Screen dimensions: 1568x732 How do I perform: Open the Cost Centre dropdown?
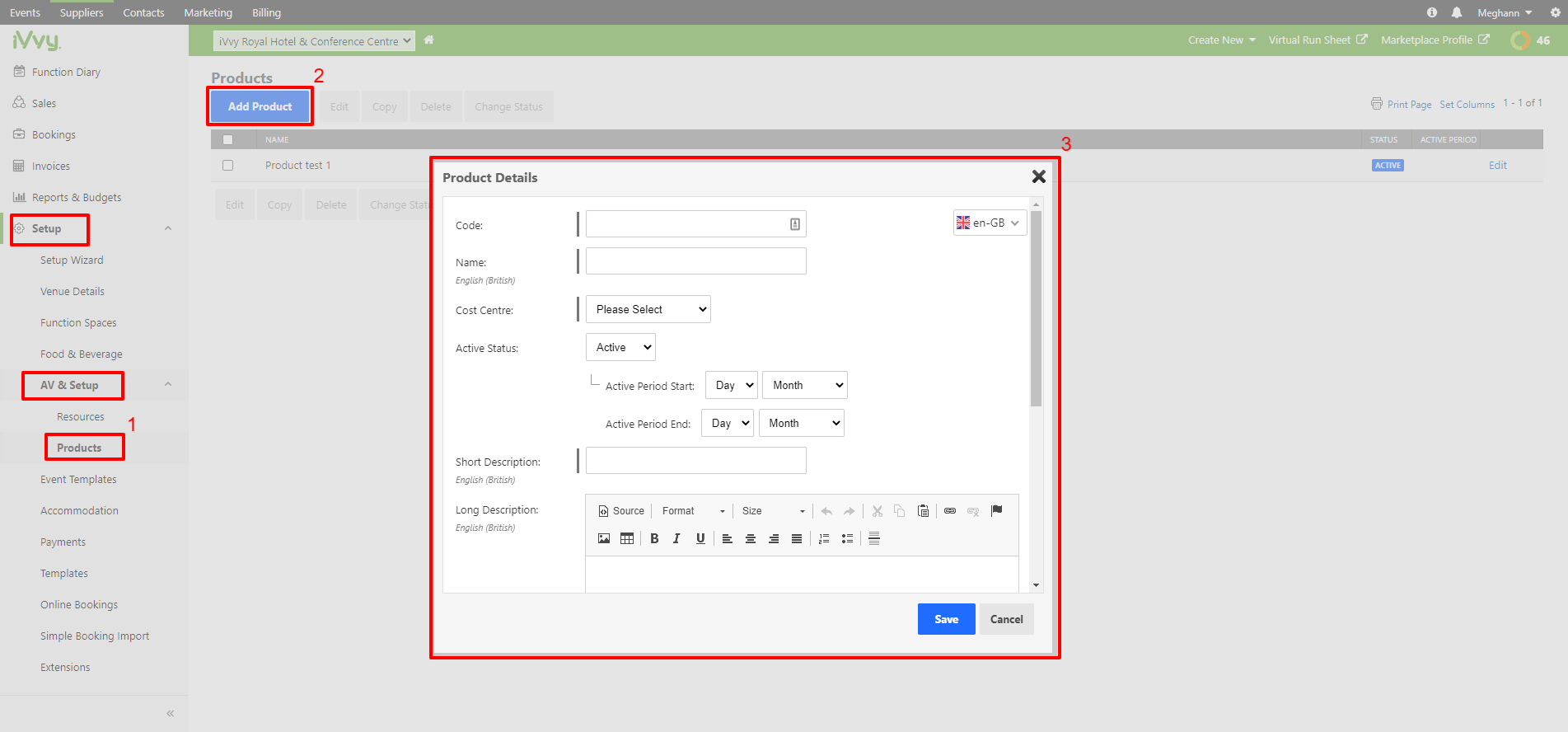648,309
